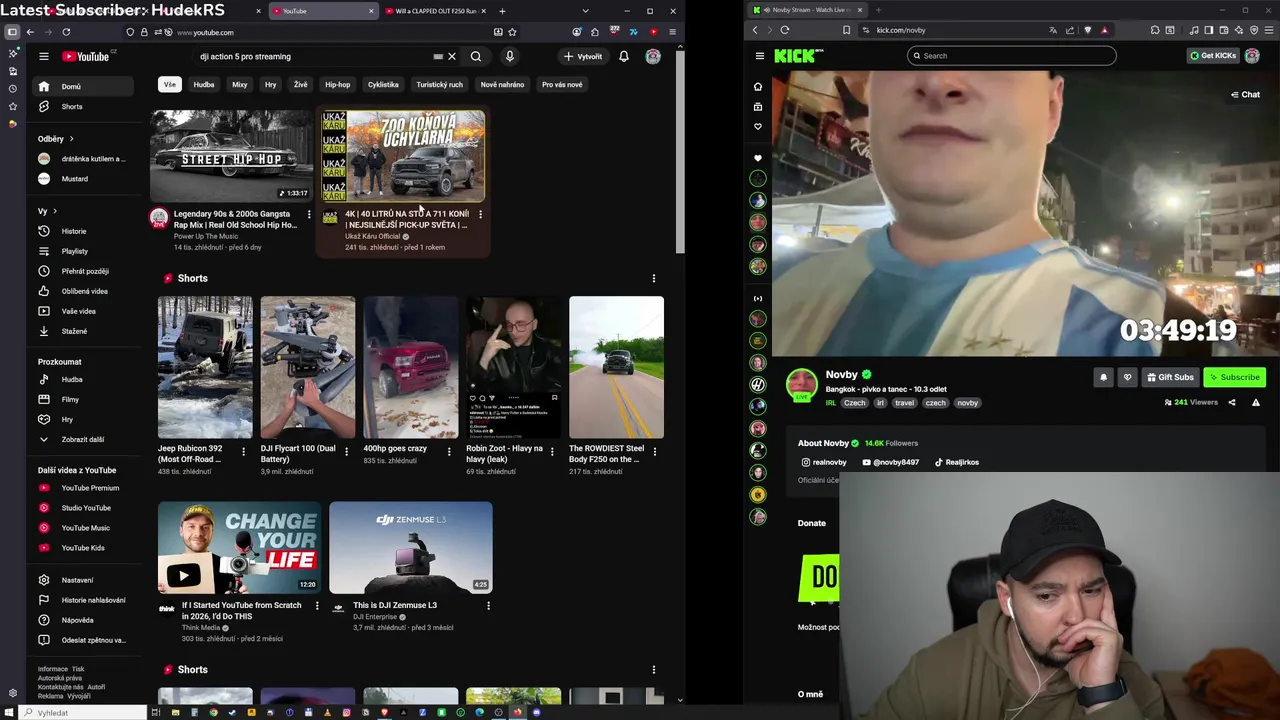Toggle Chat panel on Kick stream
The width and height of the screenshot is (1280, 720).
coord(1245,95)
